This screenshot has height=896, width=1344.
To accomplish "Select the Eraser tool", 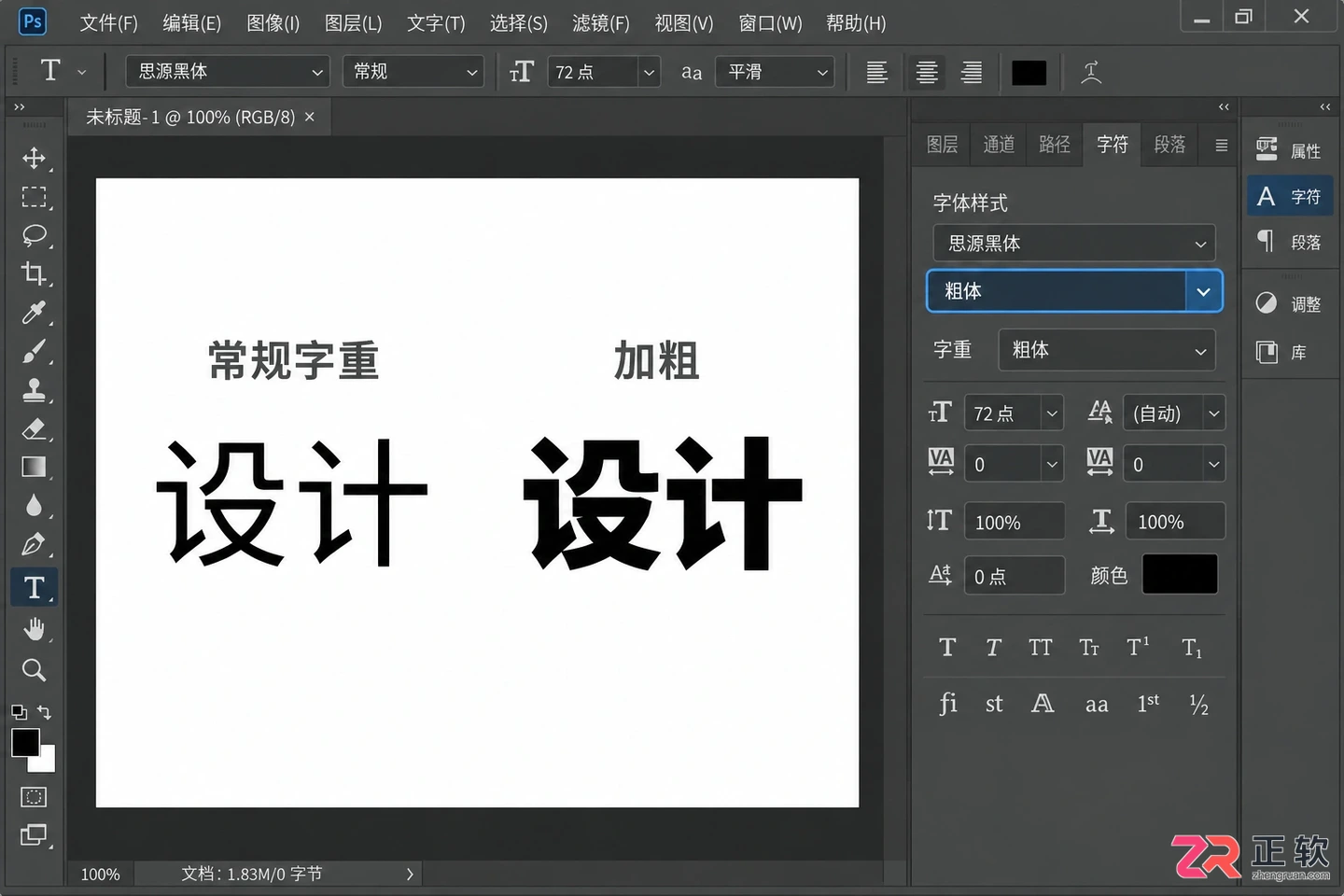I will point(35,429).
